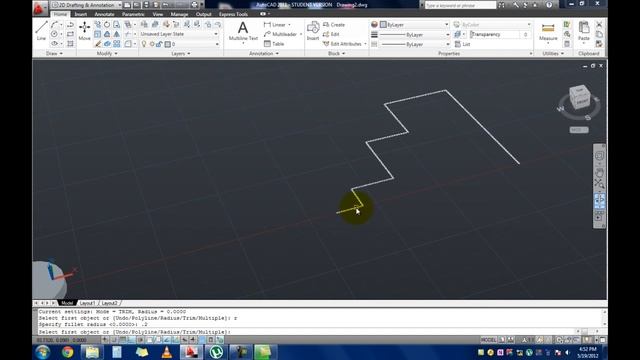Click the List properties icon

462,44
